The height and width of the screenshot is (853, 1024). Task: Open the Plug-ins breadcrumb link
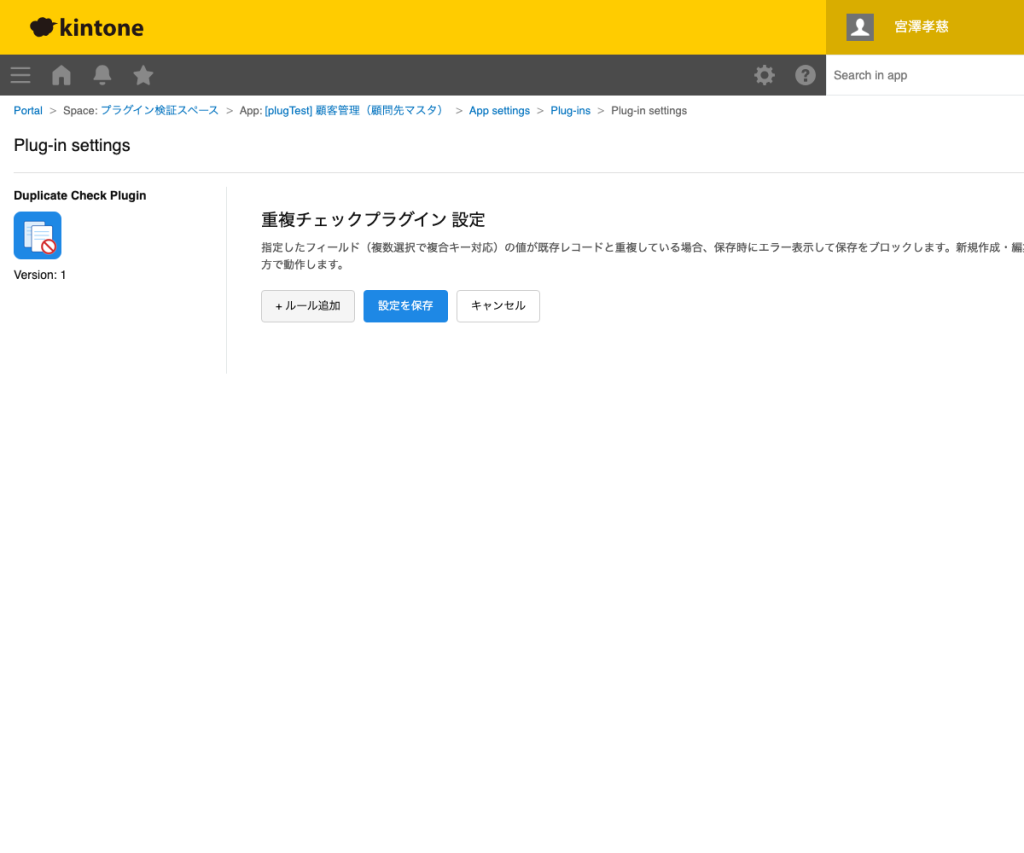coord(570,110)
